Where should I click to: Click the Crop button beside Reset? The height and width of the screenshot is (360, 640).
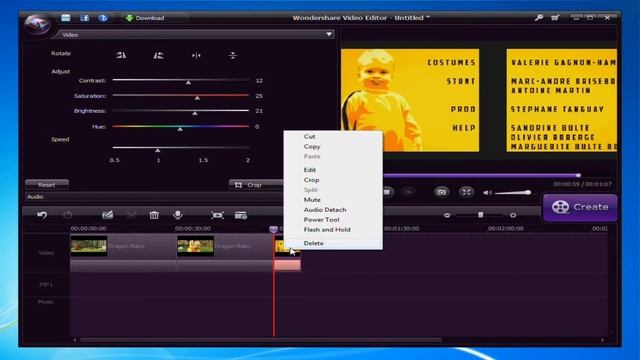(x=256, y=185)
